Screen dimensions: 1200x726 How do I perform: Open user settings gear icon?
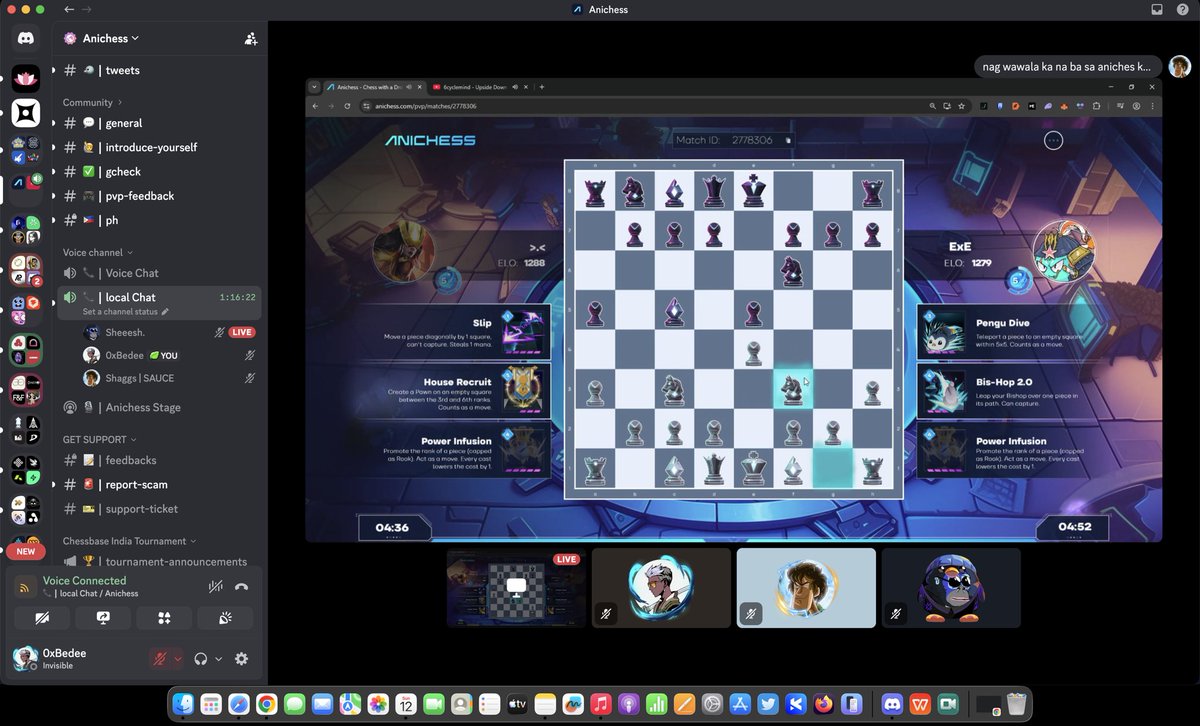(241, 658)
